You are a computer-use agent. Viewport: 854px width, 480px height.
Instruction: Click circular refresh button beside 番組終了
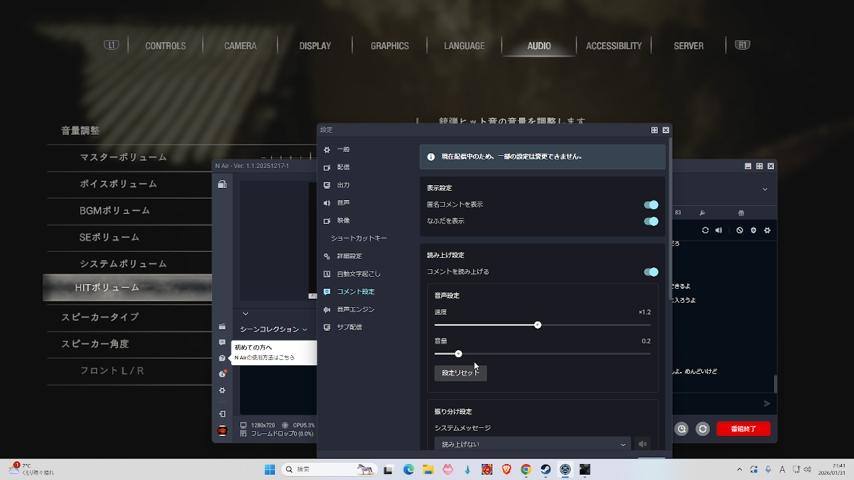click(703, 429)
